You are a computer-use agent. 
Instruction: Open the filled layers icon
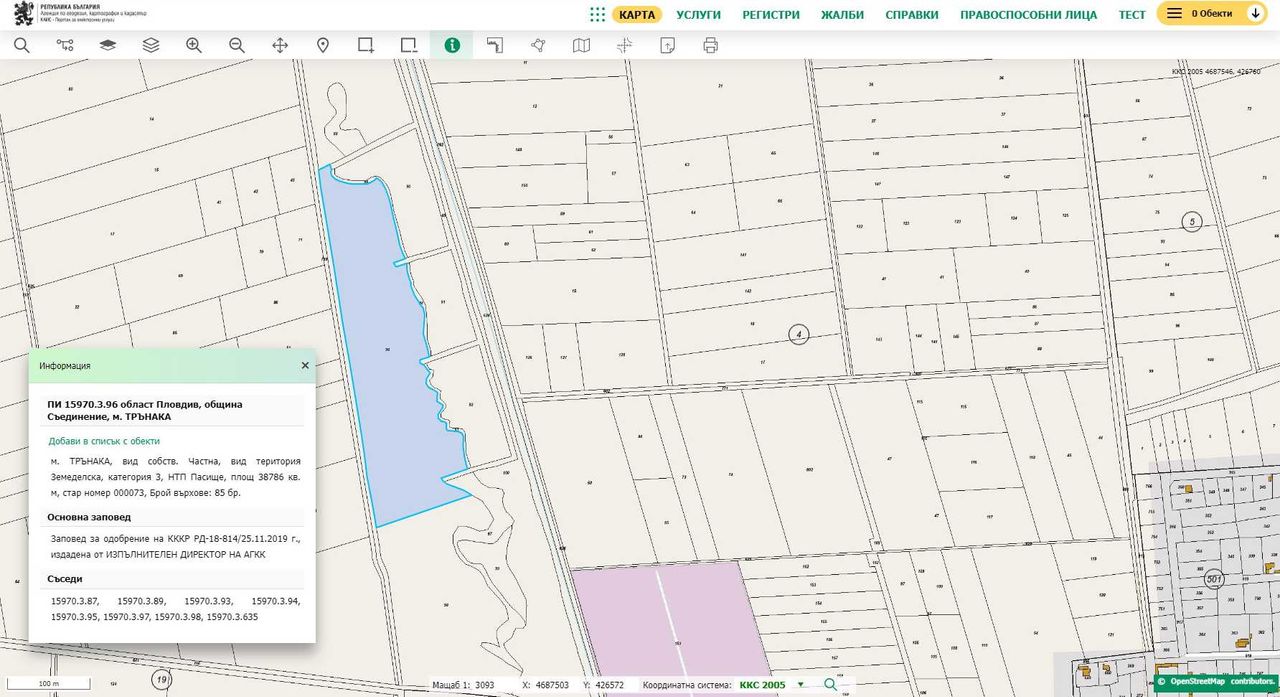108,45
